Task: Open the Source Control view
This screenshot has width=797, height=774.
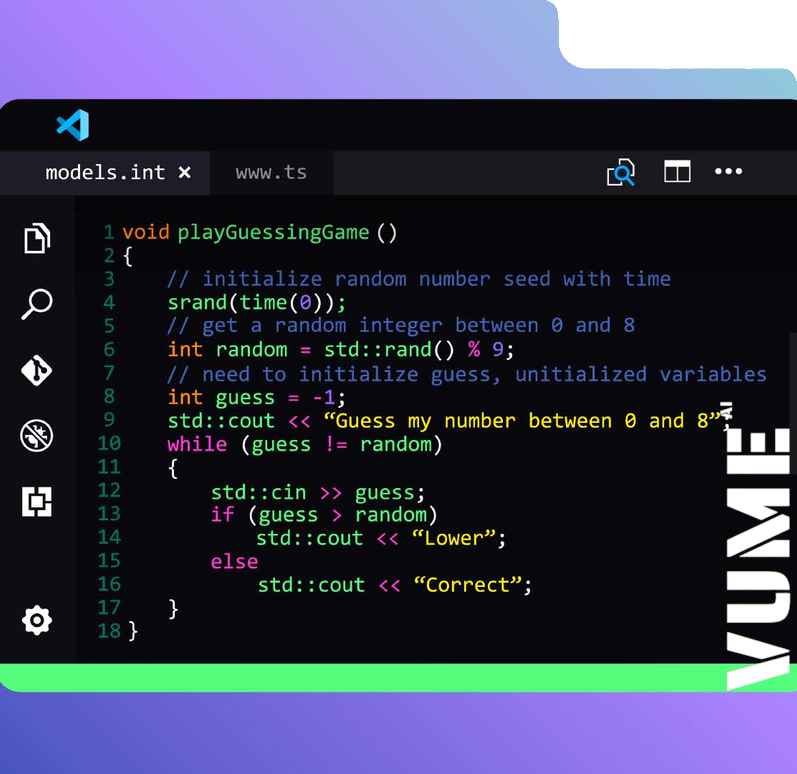Action: (x=37, y=370)
